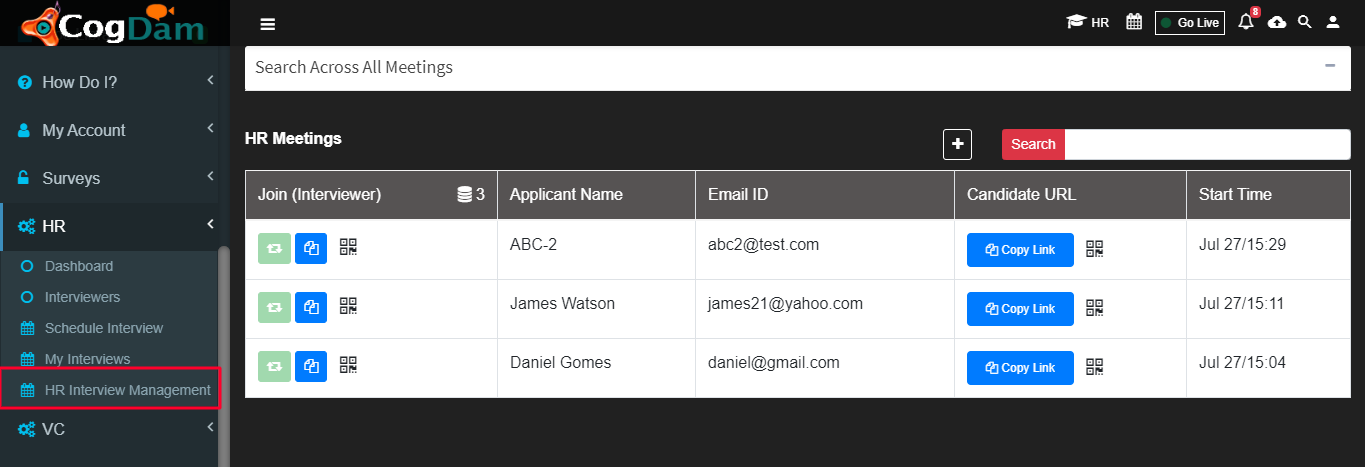
Task: Copy candidate link for Daniel Gomes
Action: point(1020,368)
